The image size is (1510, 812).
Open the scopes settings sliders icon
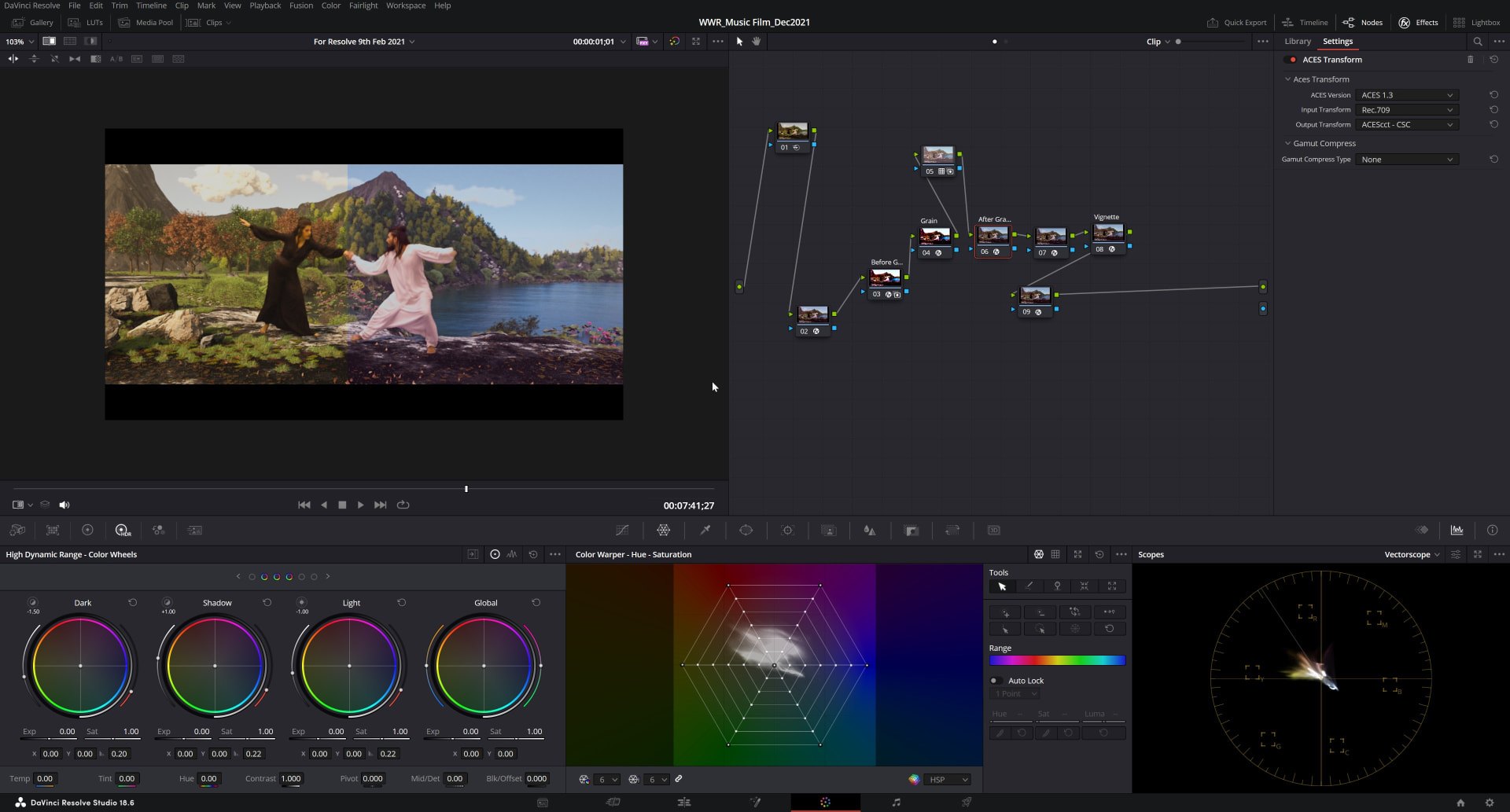[1456, 555]
